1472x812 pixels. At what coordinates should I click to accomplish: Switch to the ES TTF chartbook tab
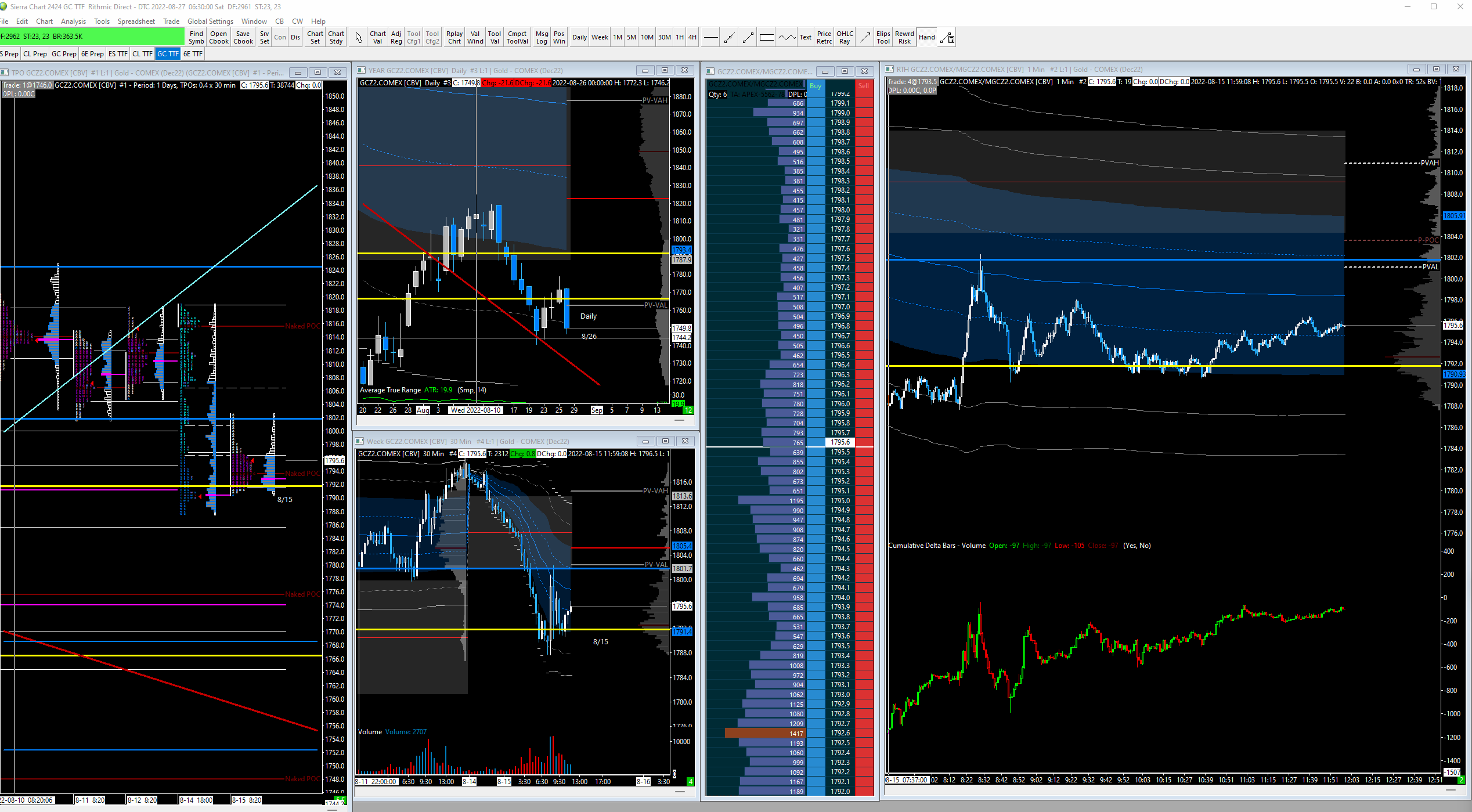(118, 54)
